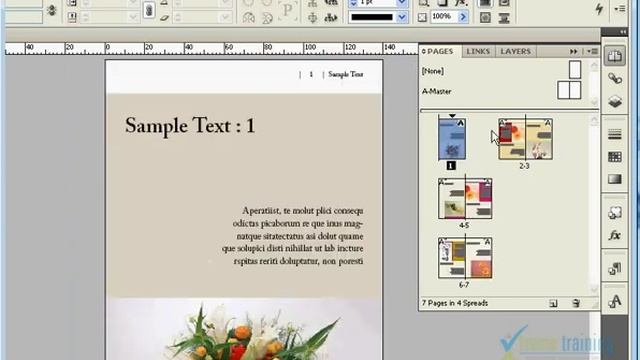Image resolution: width=640 pixels, height=360 pixels.
Task: Open the opacity 100% slider arrow
Action: point(463,17)
